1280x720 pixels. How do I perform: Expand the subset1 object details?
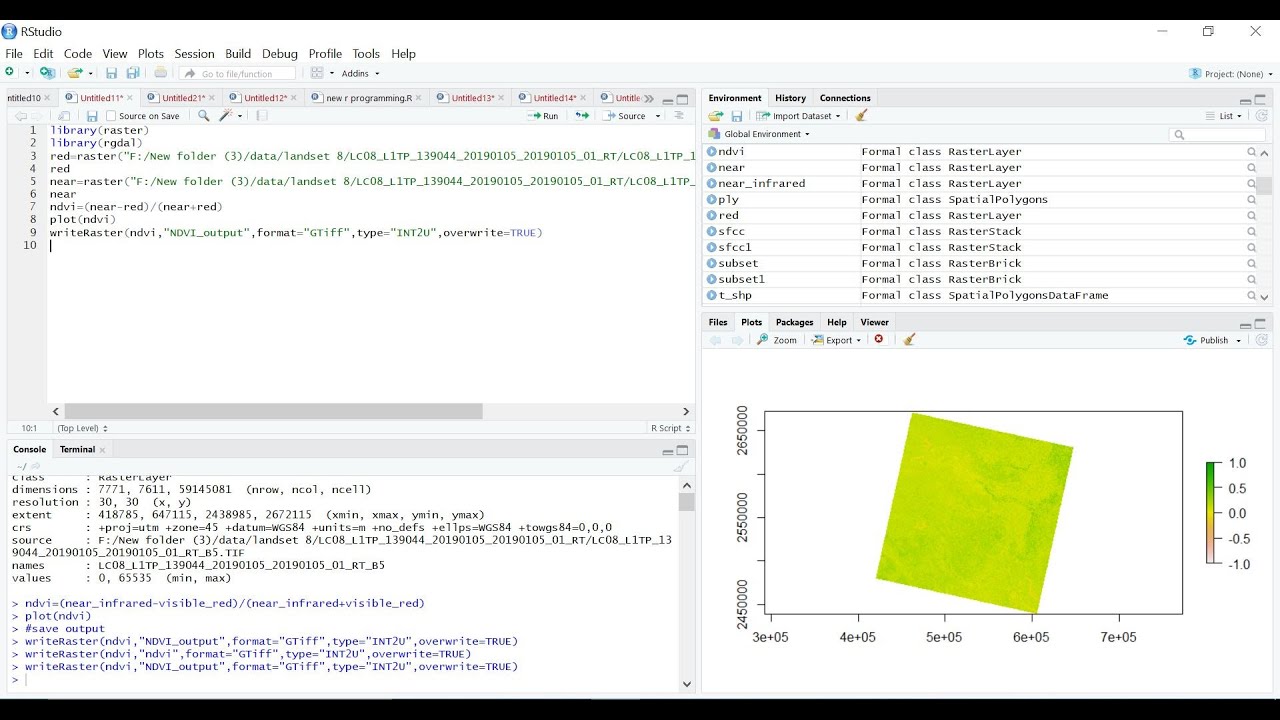pos(712,280)
